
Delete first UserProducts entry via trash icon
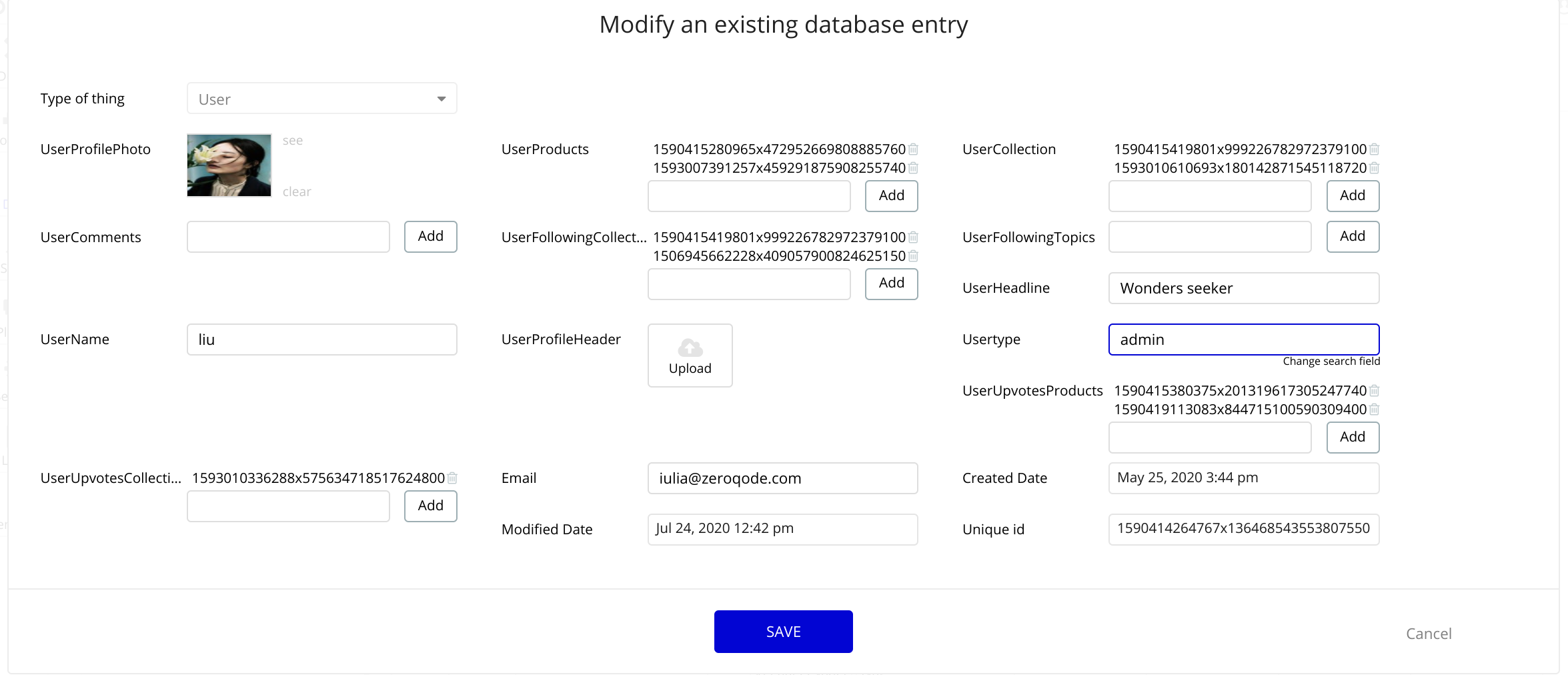(x=913, y=149)
